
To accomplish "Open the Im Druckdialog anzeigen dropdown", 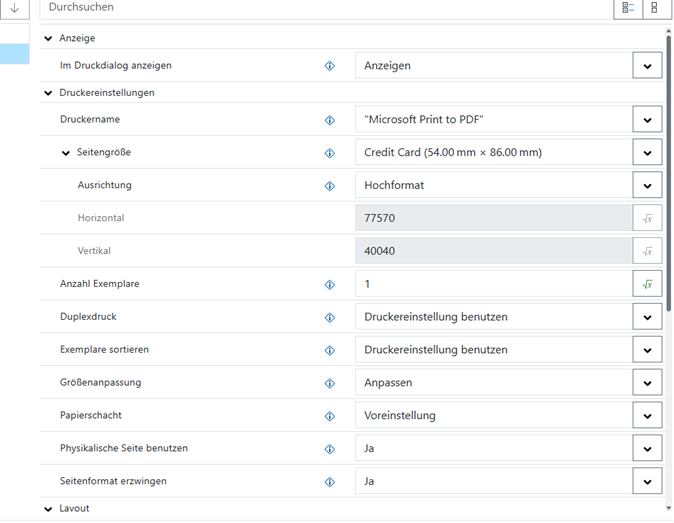I will [647, 66].
